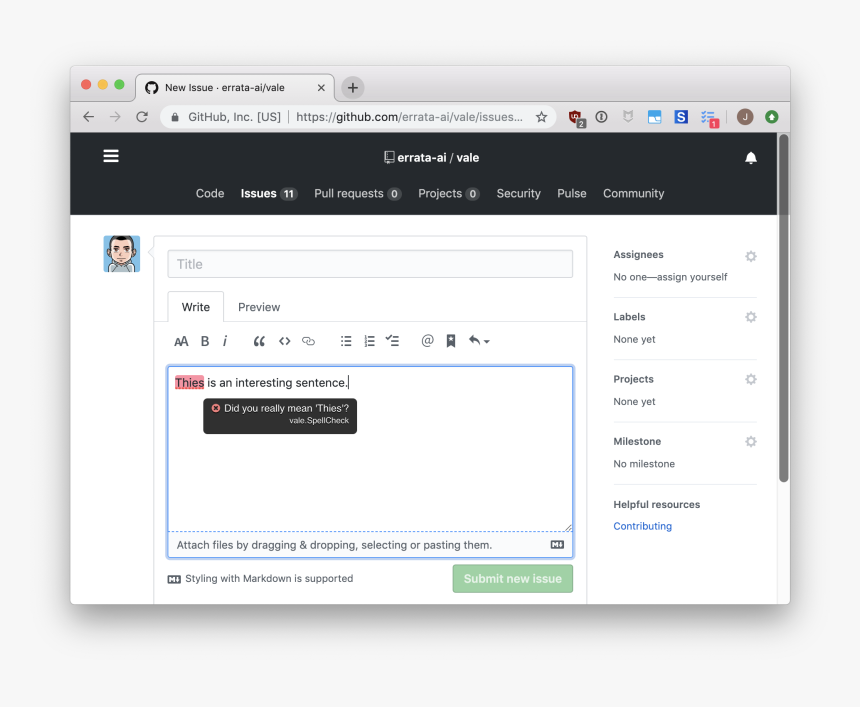860x707 pixels.
Task: Toggle italic text formatting
Action: coord(225,341)
